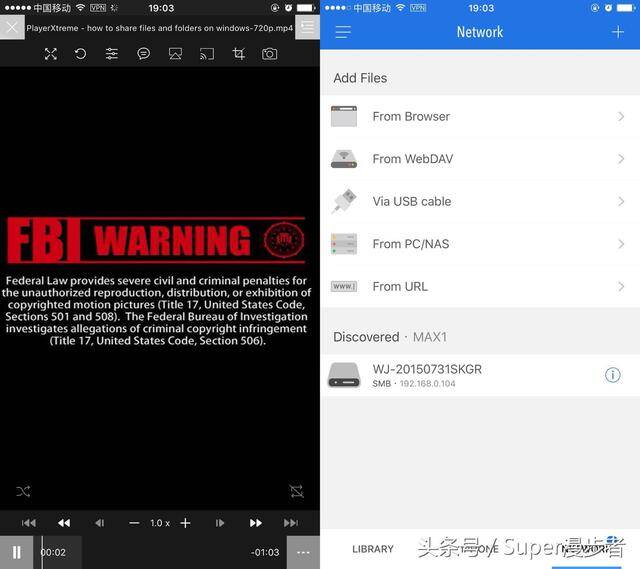The image size is (640, 569).
Task: Open the hamburger menu in Network screen
Action: pyautogui.click(x=343, y=32)
